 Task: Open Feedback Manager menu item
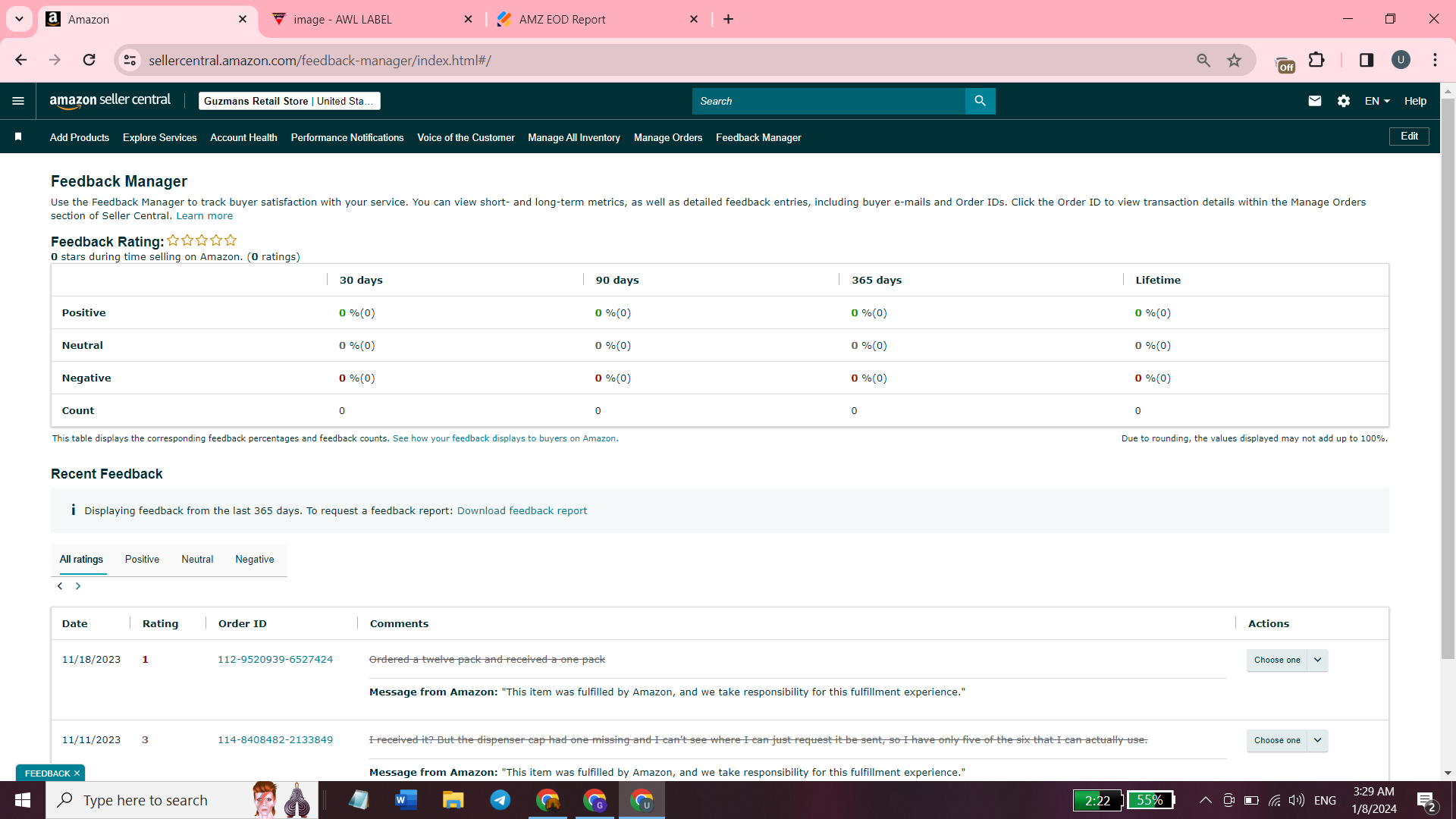[x=758, y=137]
